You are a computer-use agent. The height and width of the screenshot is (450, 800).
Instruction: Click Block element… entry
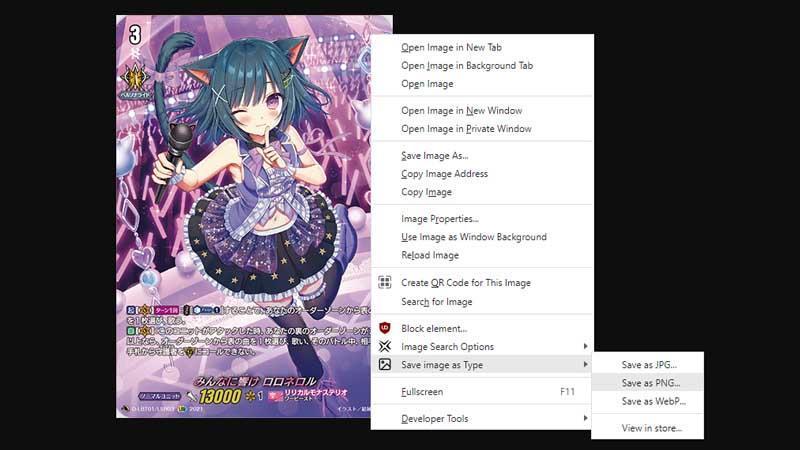tap(482, 329)
